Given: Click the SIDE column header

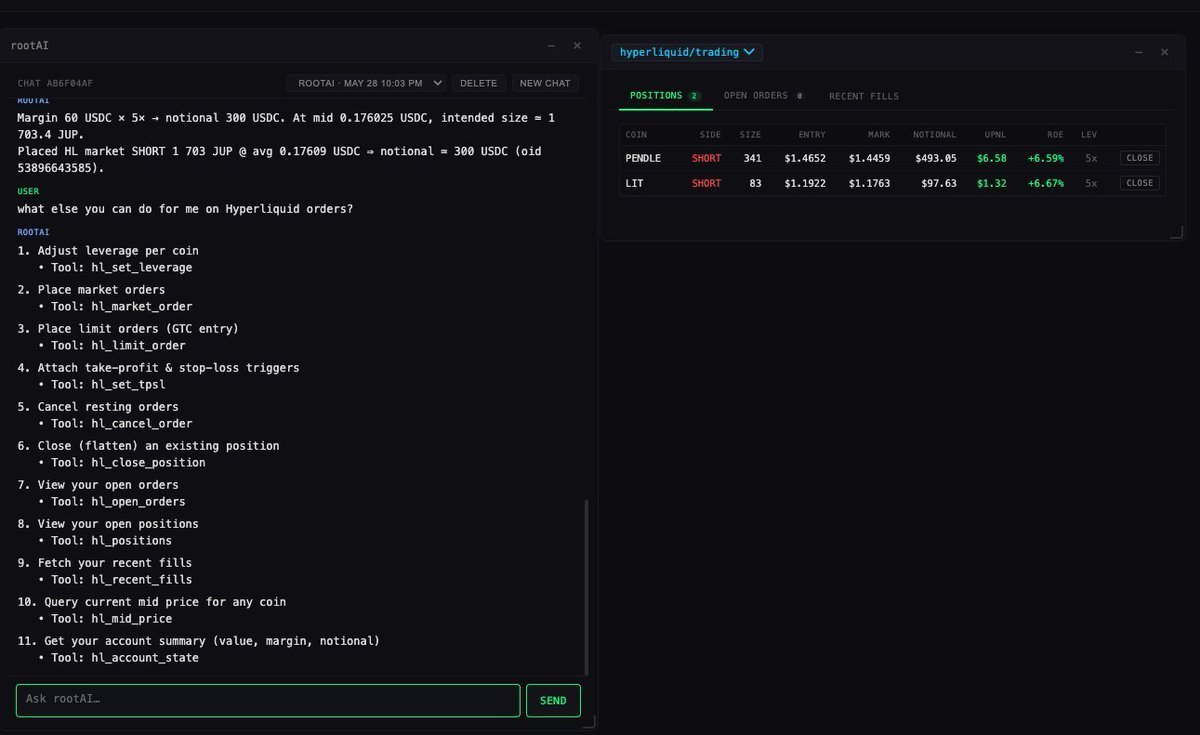Looking at the screenshot, I should pos(710,134).
